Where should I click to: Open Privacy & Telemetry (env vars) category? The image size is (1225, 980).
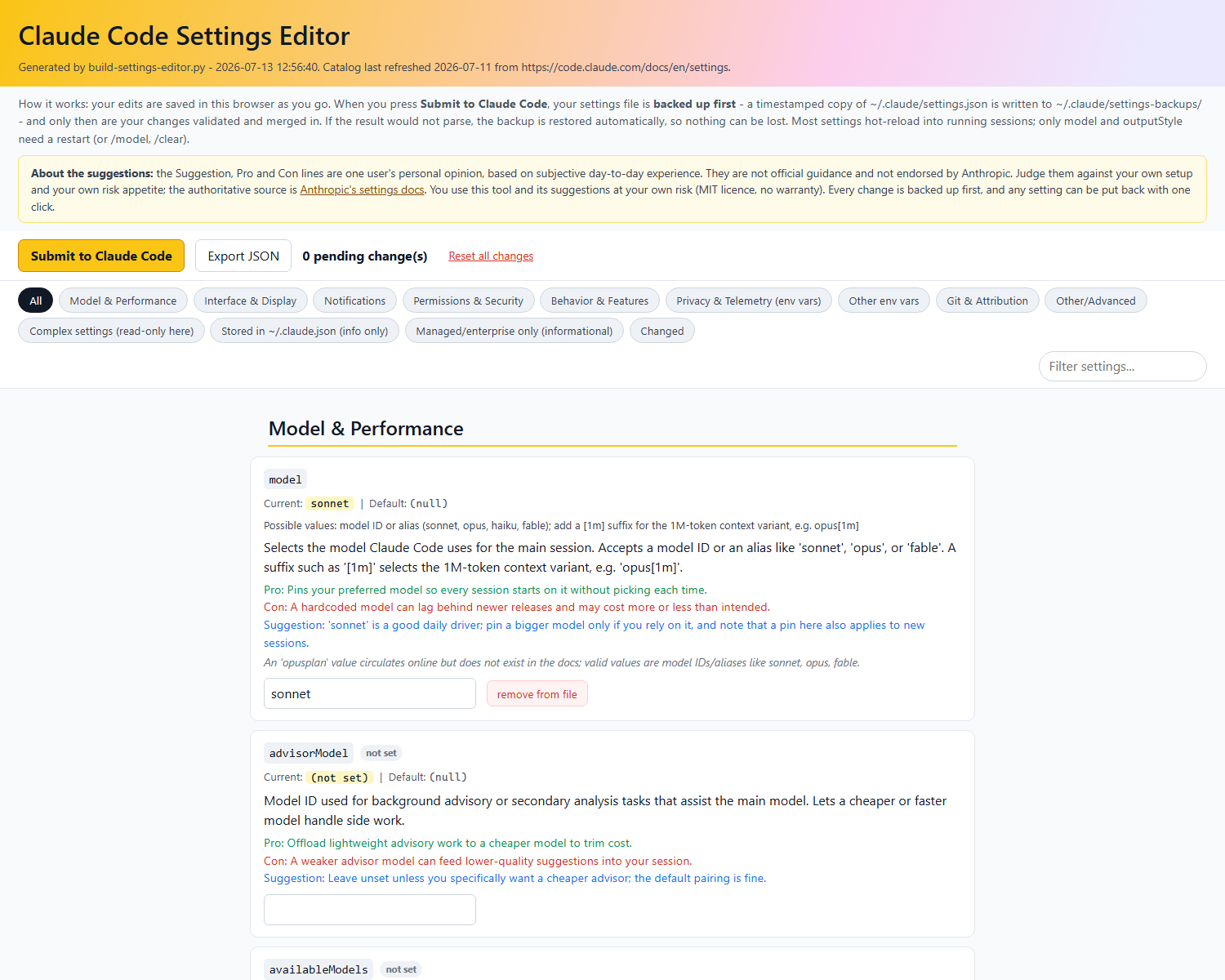749,301
